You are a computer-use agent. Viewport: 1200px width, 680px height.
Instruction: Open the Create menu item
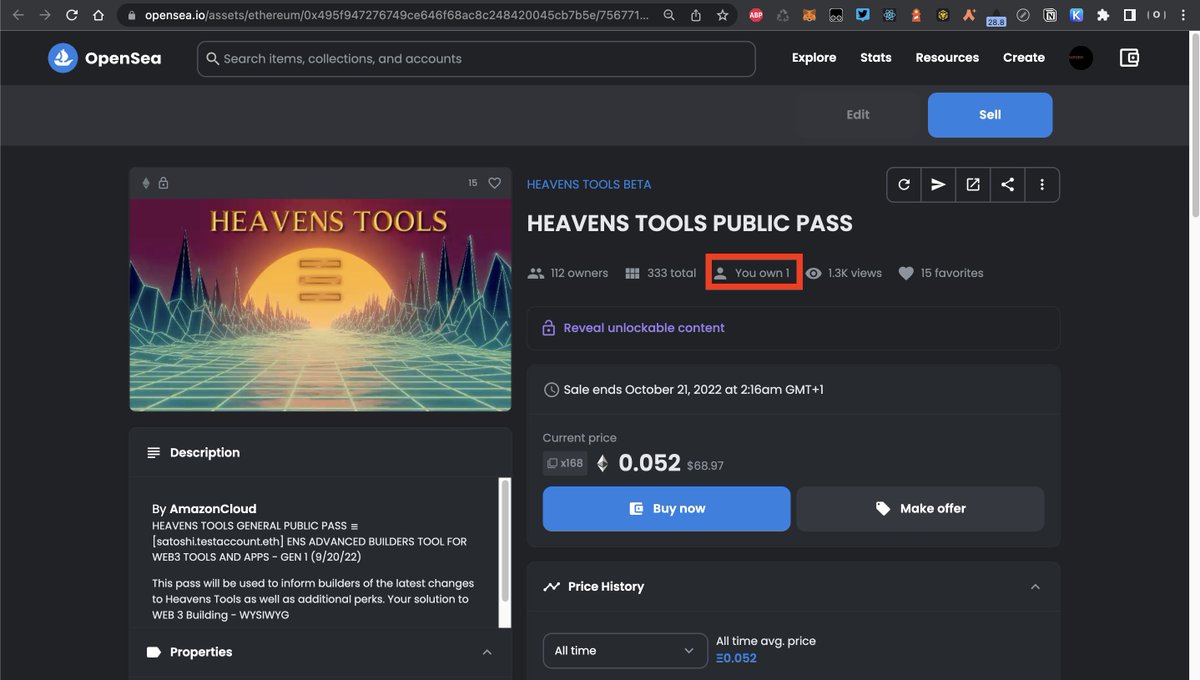pos(1024,58)
